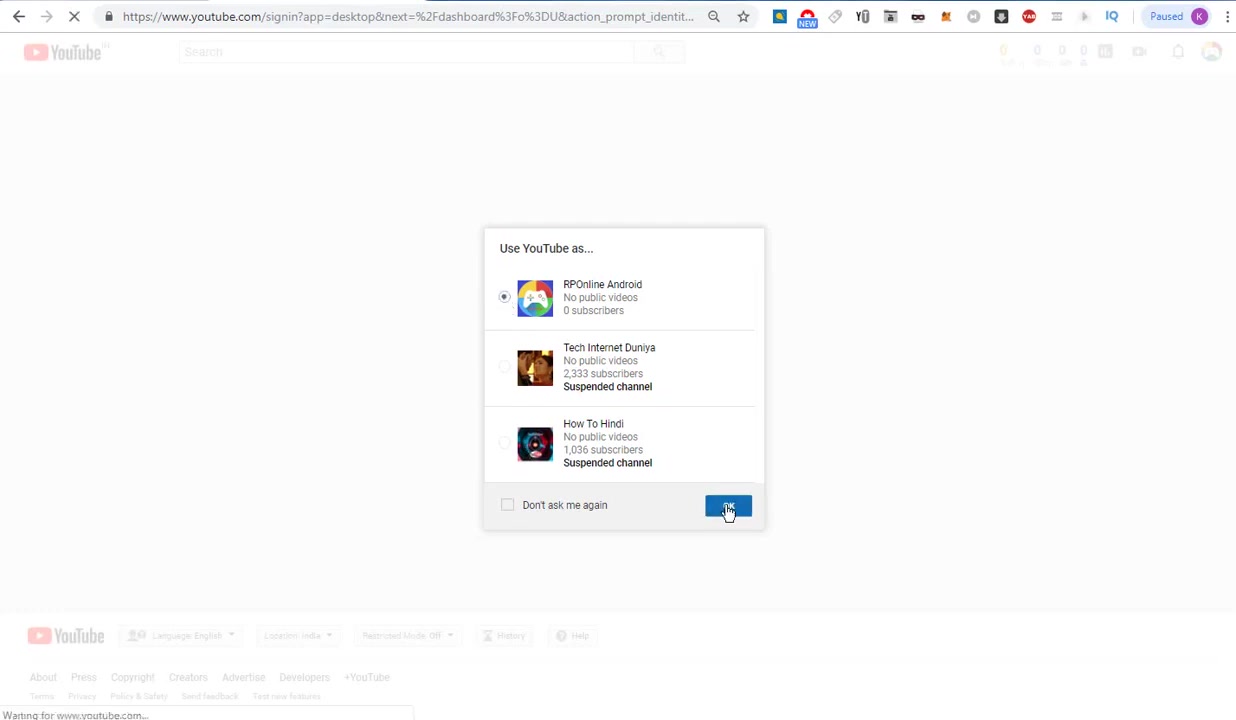Expand the Language English dropdown
Image resolution: width=1236 pixels, height=720 pixels.
(x=182, y=636)
